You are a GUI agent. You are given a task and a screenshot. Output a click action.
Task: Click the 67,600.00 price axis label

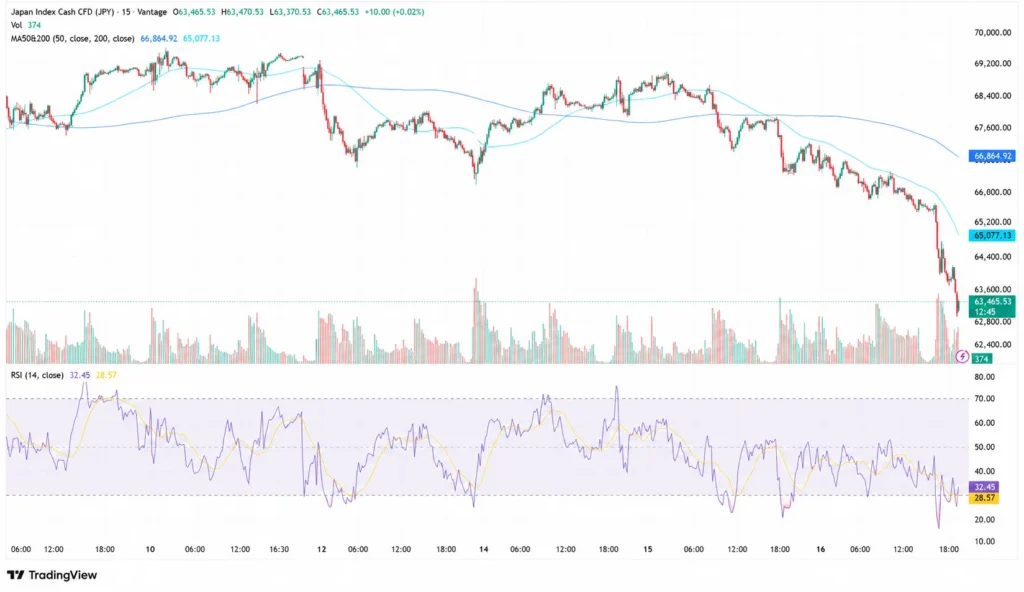[992, 127]
